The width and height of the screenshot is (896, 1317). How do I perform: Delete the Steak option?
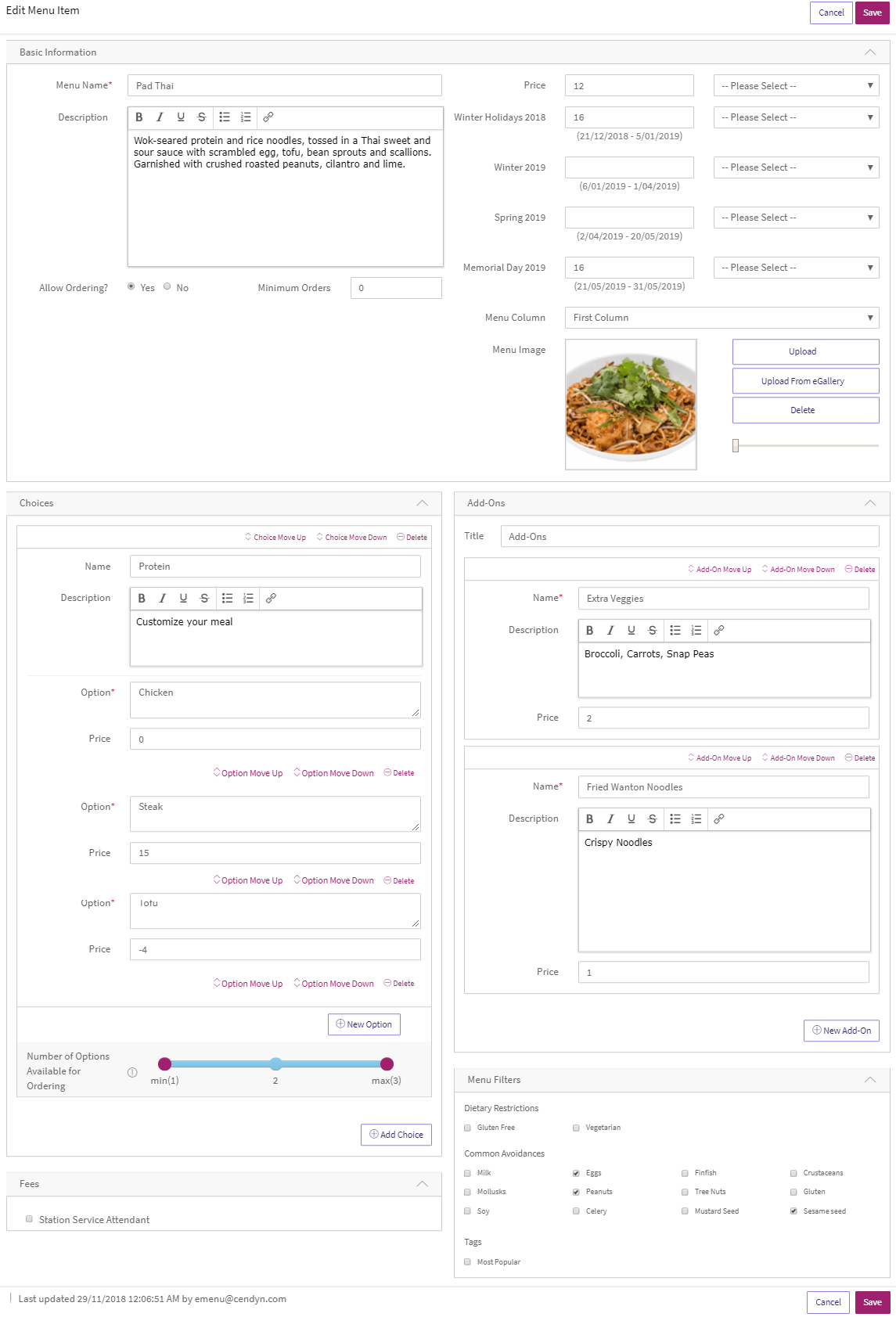tap(399, 881)
